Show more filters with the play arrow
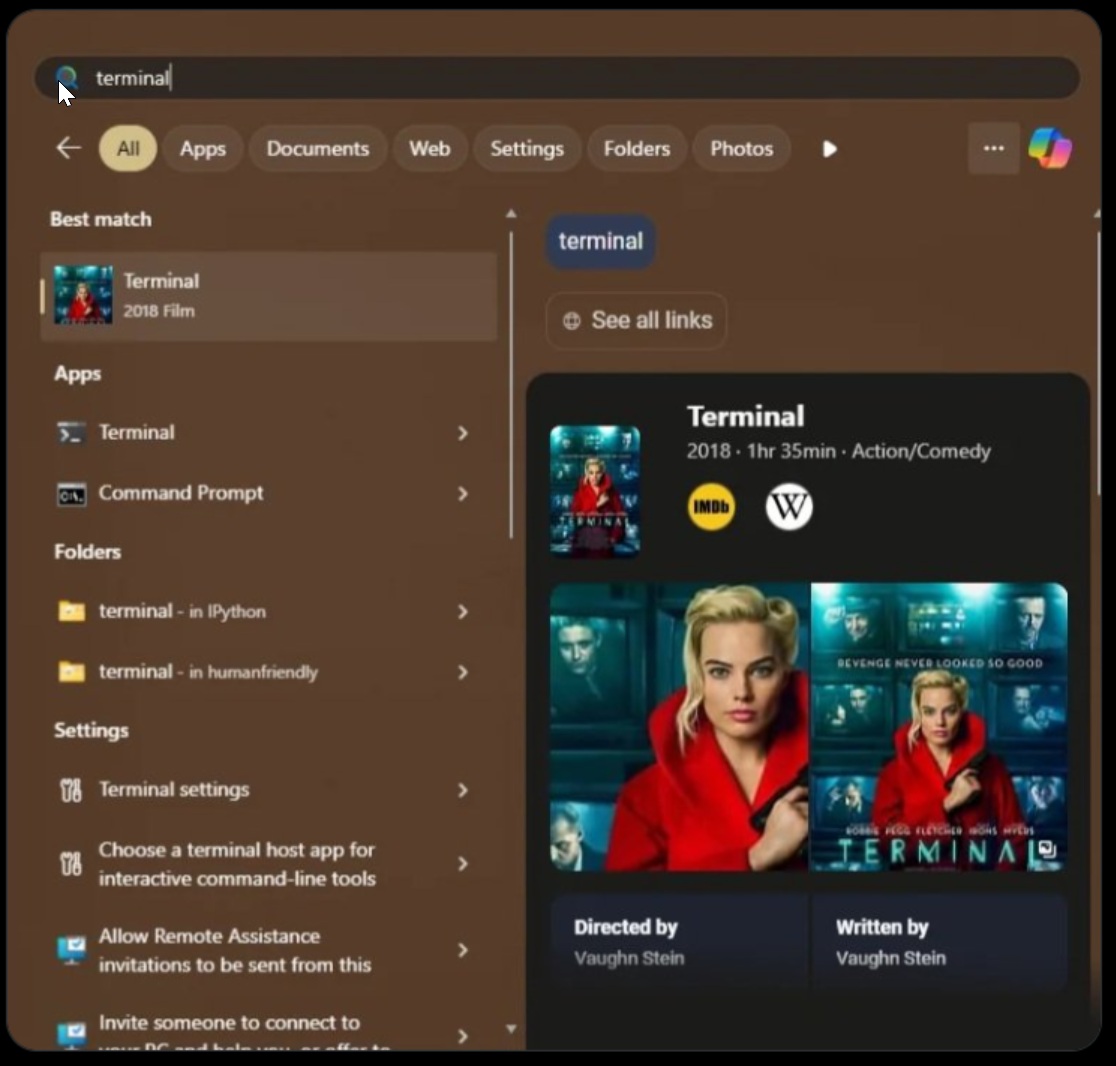1116x1066 pixels. point(829,149)
